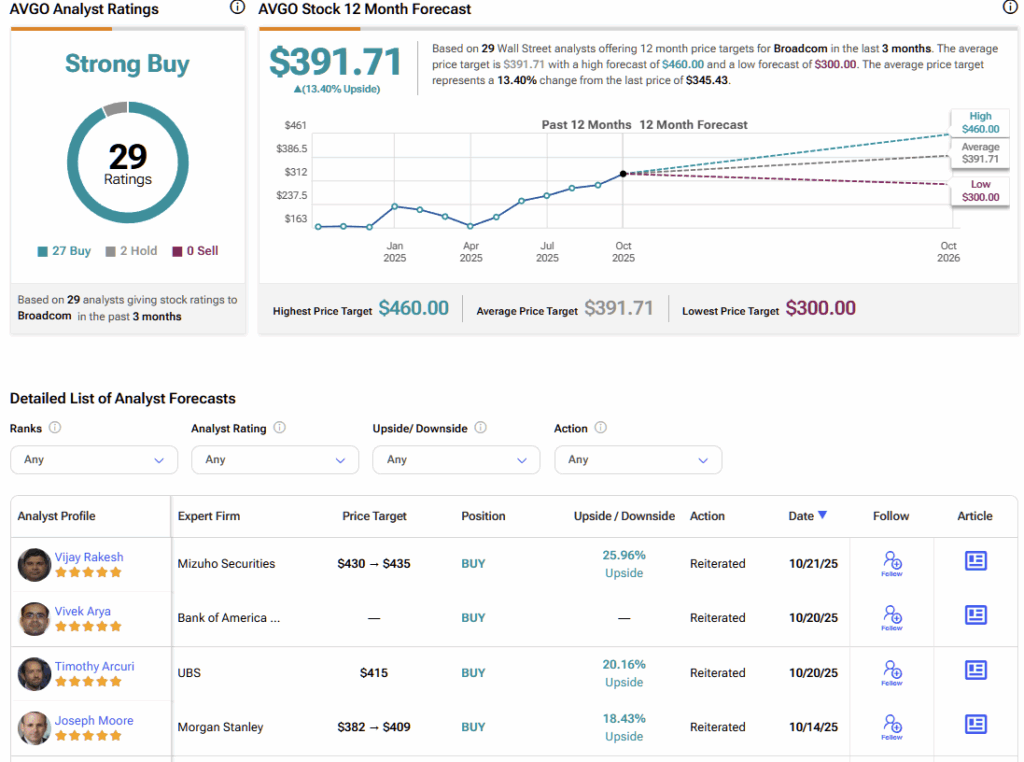The height and width of the screenshot is (762, 1024).
Task: Open Joseph Moore analyst profile link
Action: [94, 720]
